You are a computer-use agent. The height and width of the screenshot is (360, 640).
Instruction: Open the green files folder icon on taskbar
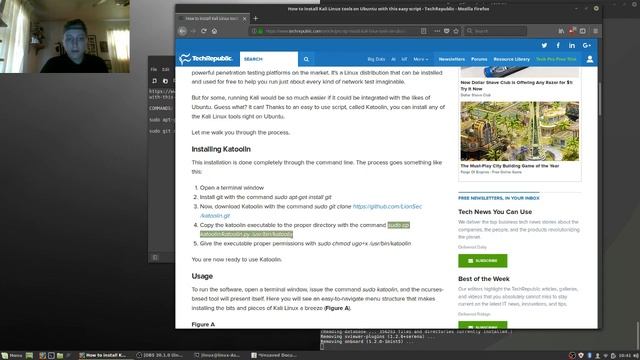click(60, 356)
